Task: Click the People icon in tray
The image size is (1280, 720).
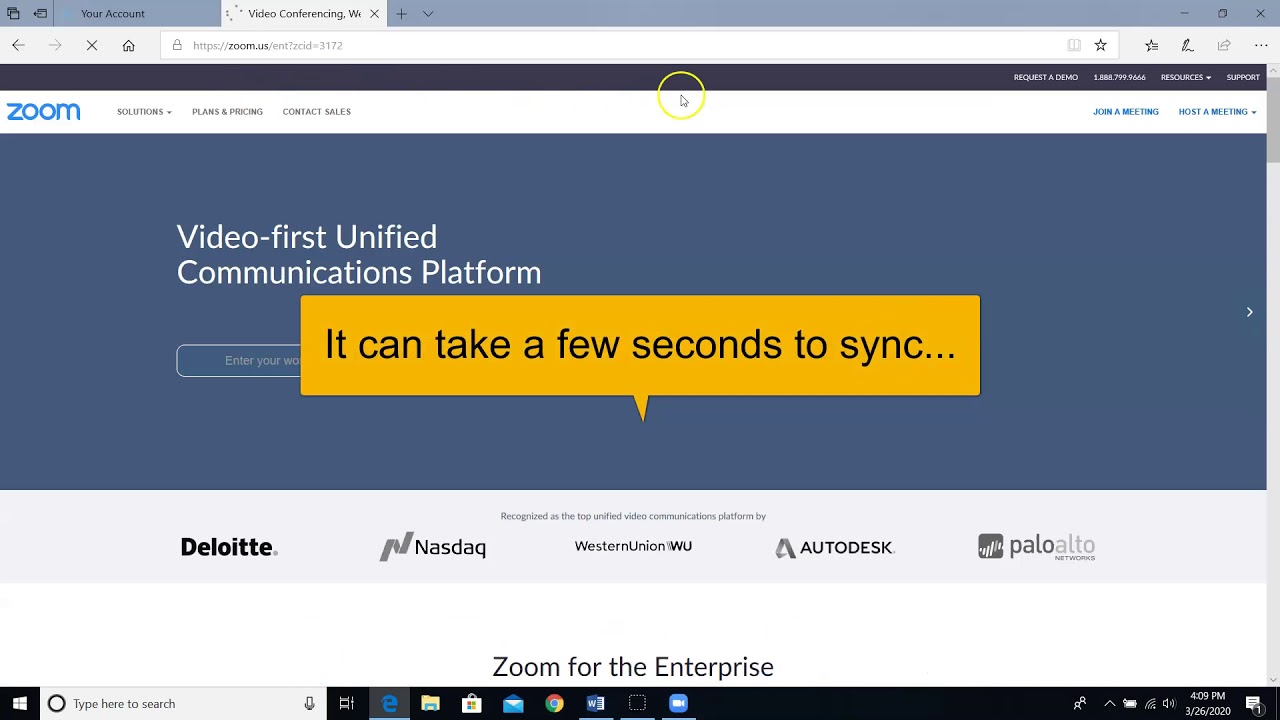Action: pyautogui.click(x=1080, y=704)
